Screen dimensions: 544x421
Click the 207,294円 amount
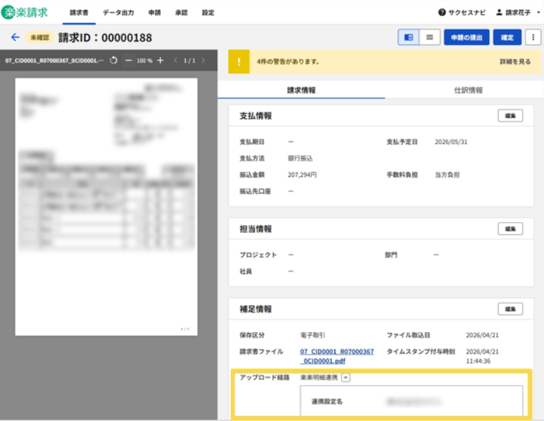[x=302, y=175]
